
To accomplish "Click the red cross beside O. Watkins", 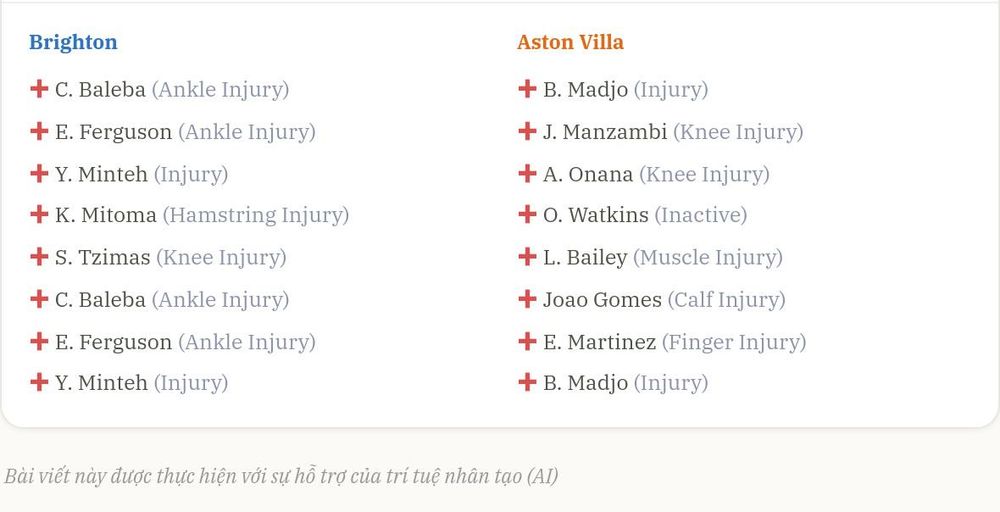I will (x=527, y=214).
